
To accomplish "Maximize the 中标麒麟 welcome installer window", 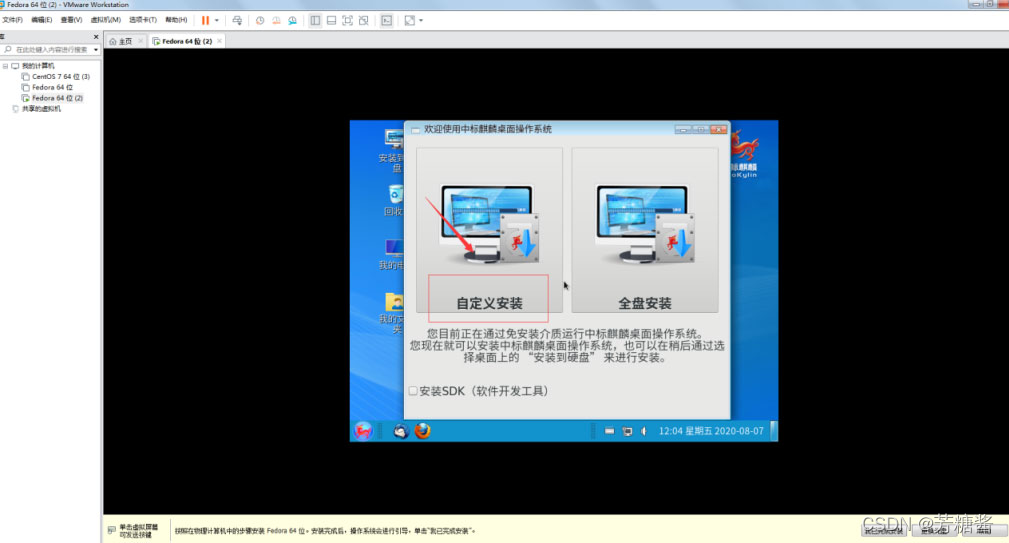I will [701, 129].
